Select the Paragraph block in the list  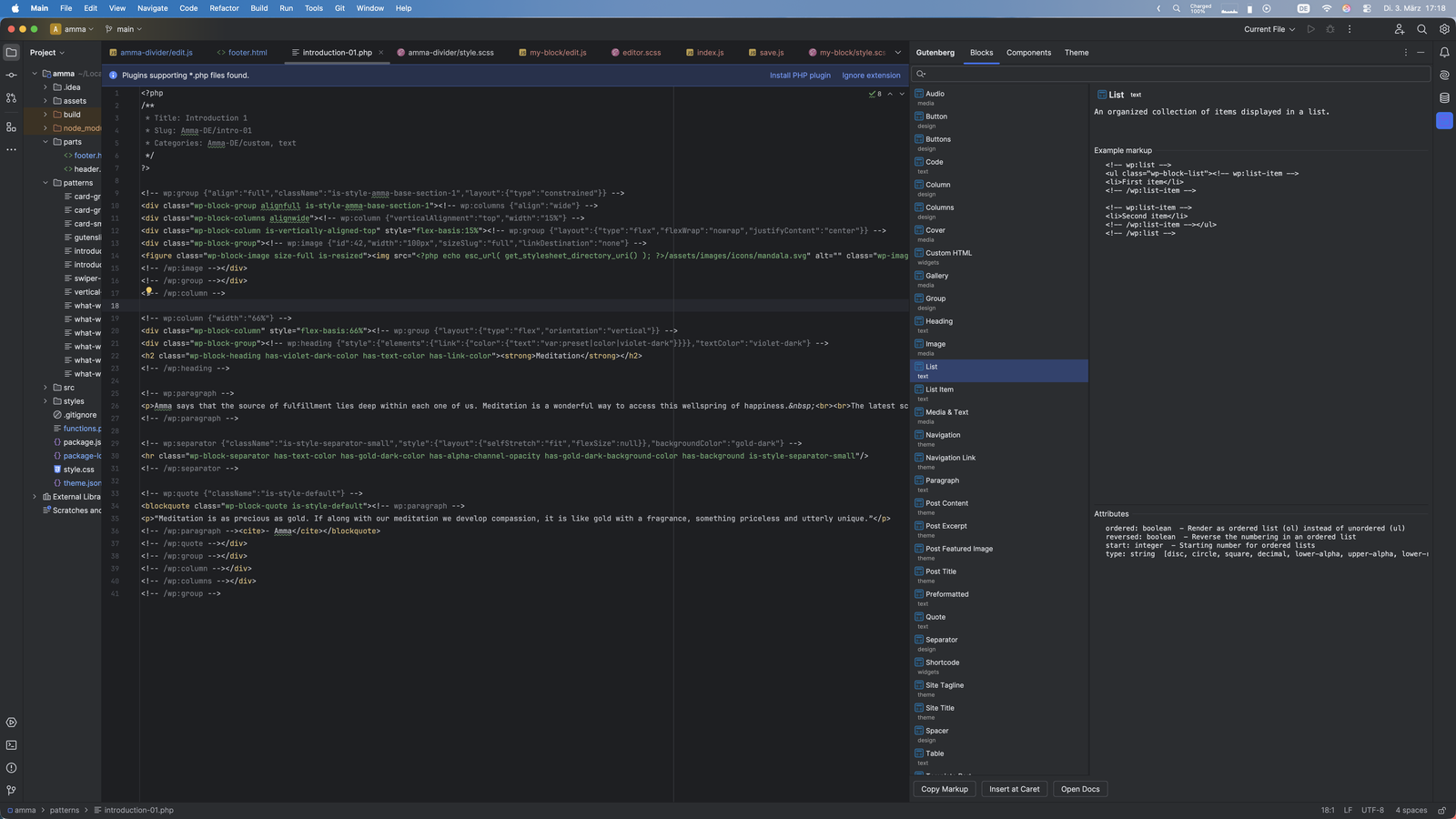tap(999, 484)
